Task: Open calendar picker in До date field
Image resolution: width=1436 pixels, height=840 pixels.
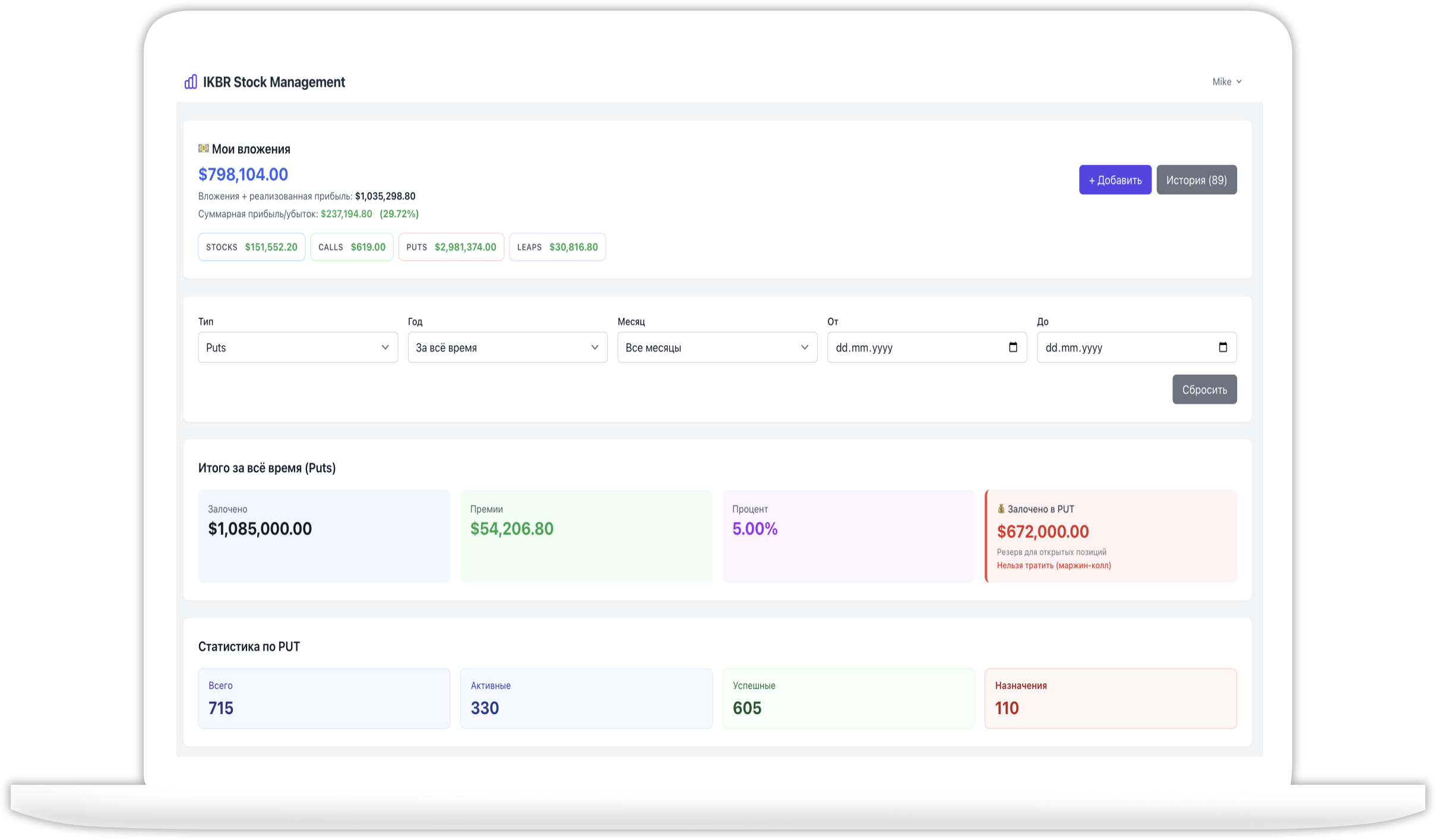Action: (1223, 347)
